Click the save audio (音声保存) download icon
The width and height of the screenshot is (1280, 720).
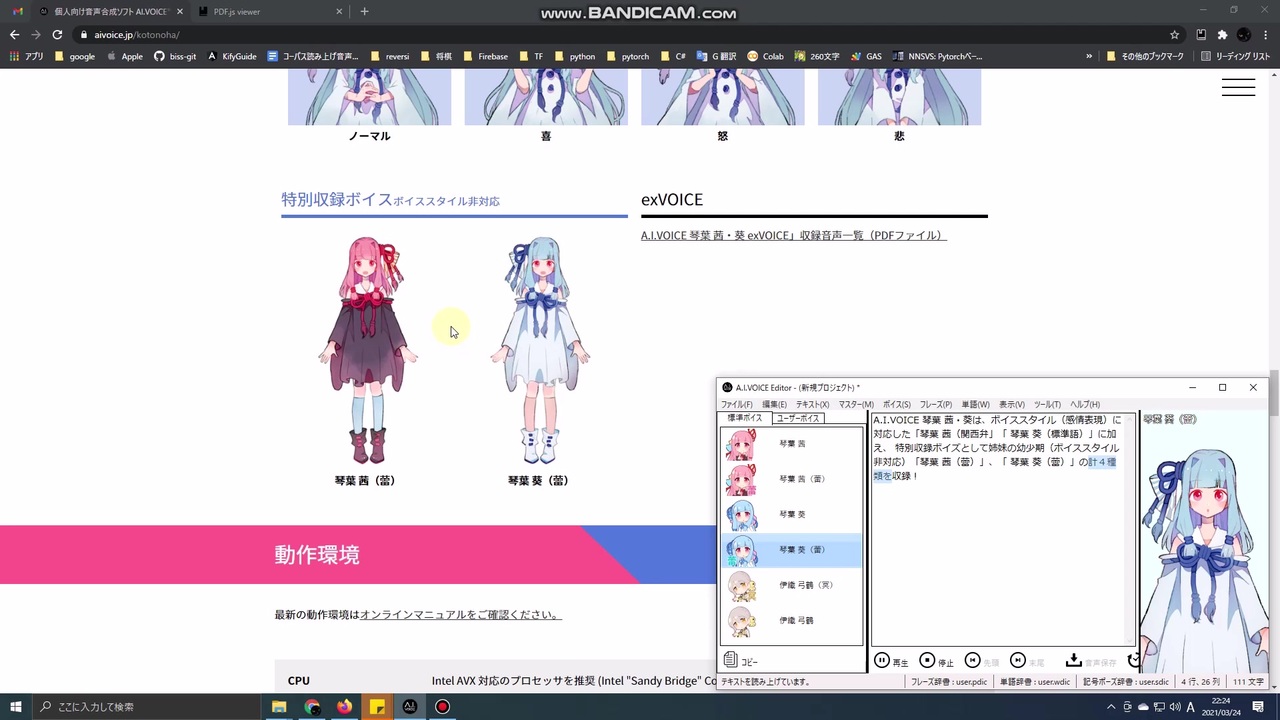1073,660
